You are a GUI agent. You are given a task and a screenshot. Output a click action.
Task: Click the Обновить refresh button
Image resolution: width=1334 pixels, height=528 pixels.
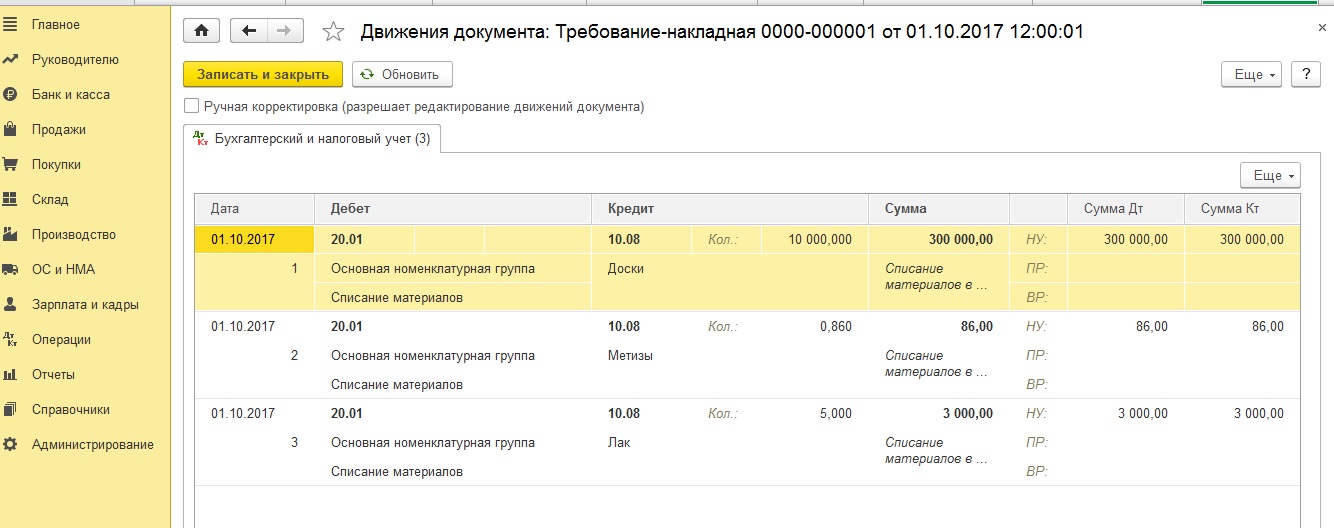[x=401, y=74]
